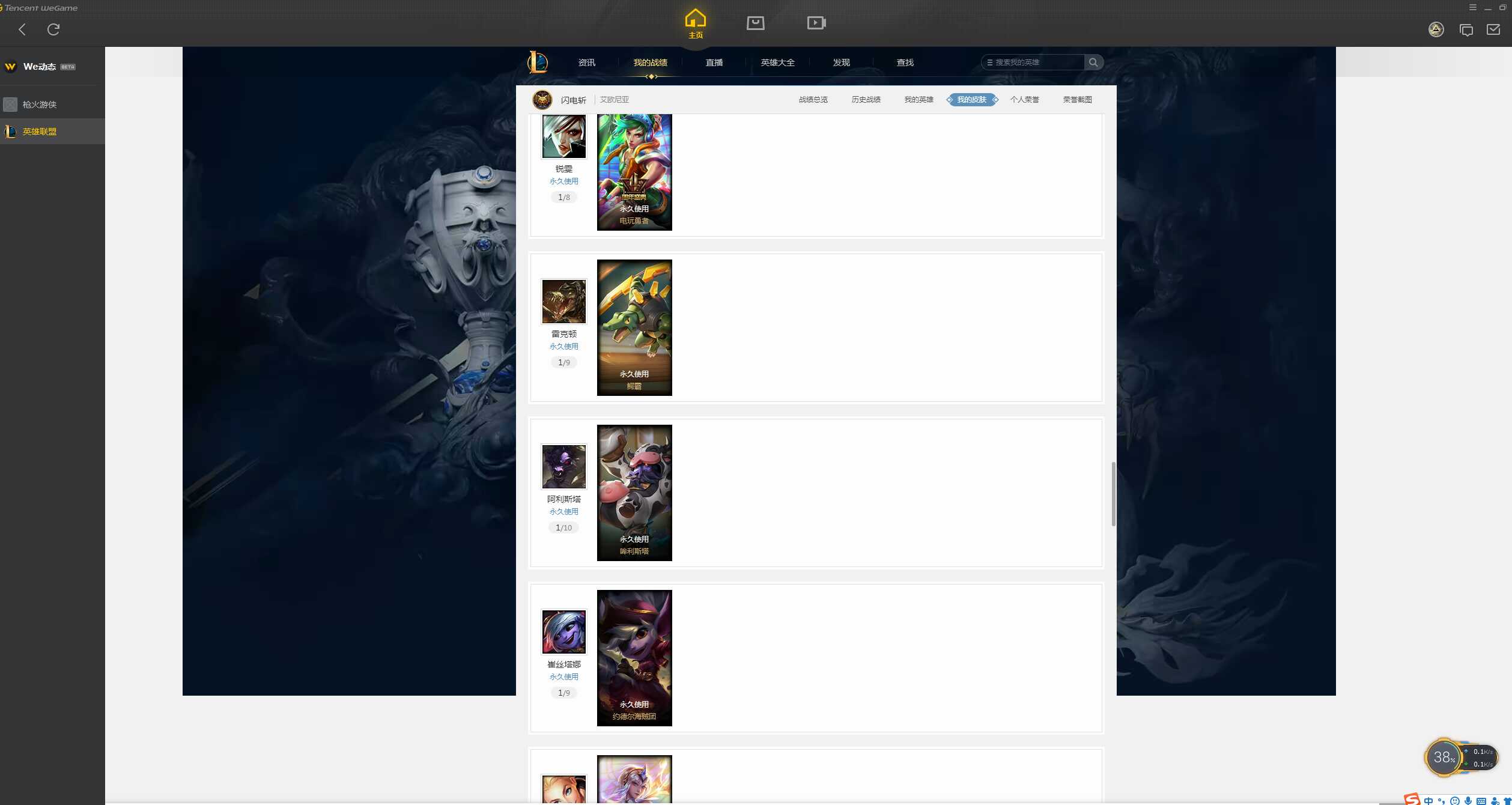Select 枪火游侠 in the left sidebar
1512x805 pixels.
click(40, 105)
